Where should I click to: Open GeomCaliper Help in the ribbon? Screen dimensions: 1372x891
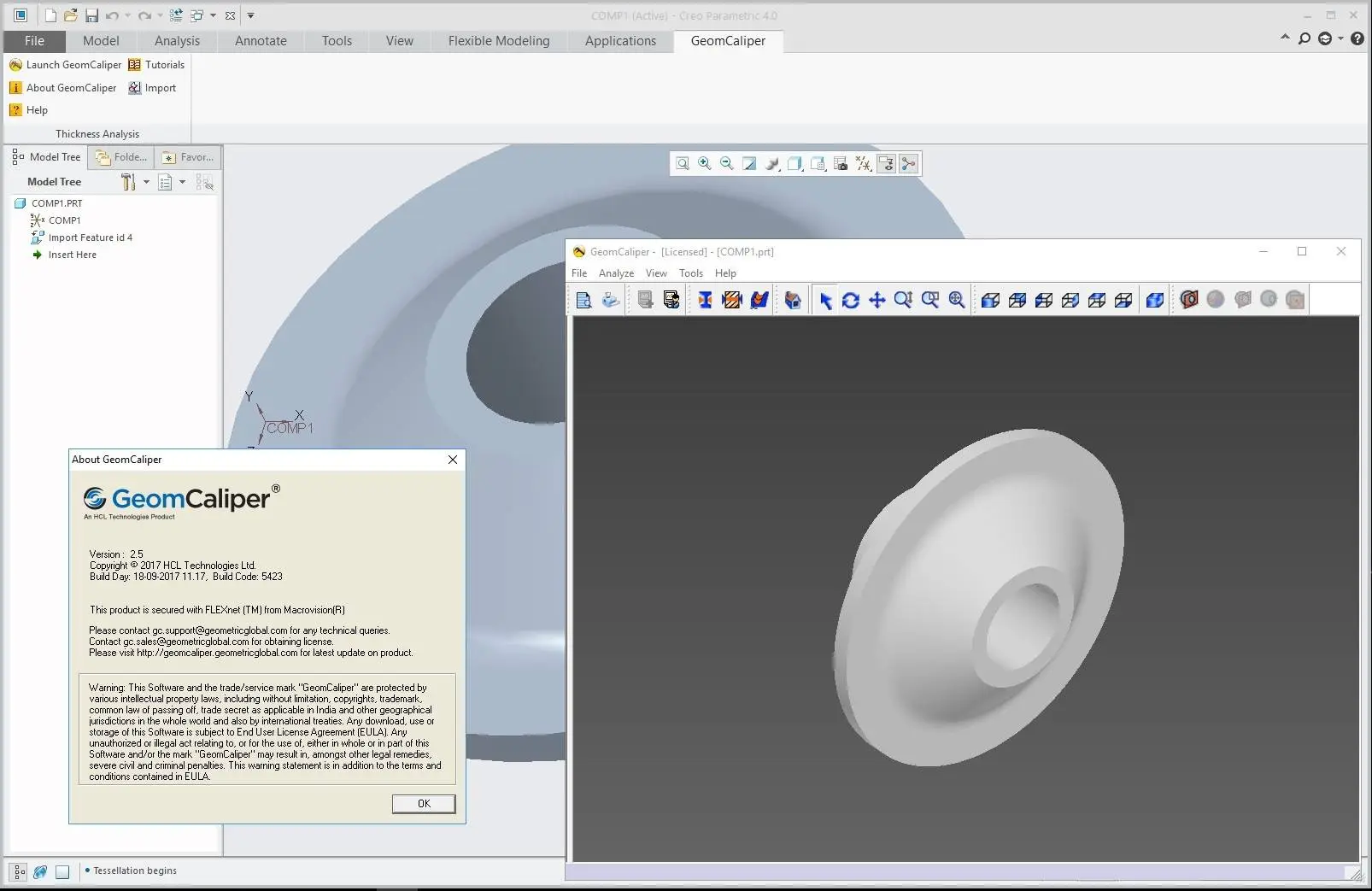click(x=28, y=110)
